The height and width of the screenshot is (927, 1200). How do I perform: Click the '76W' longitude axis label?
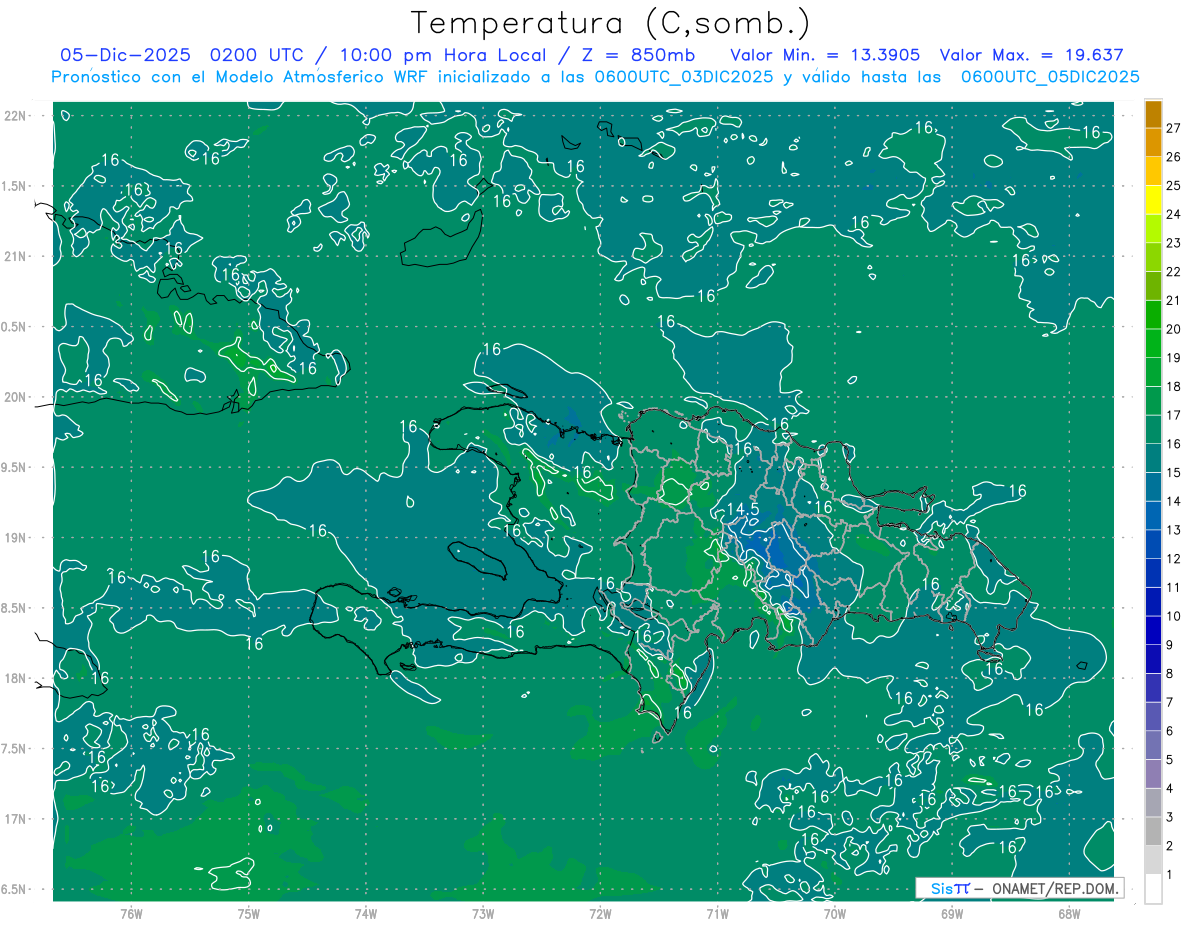point(131,913)
